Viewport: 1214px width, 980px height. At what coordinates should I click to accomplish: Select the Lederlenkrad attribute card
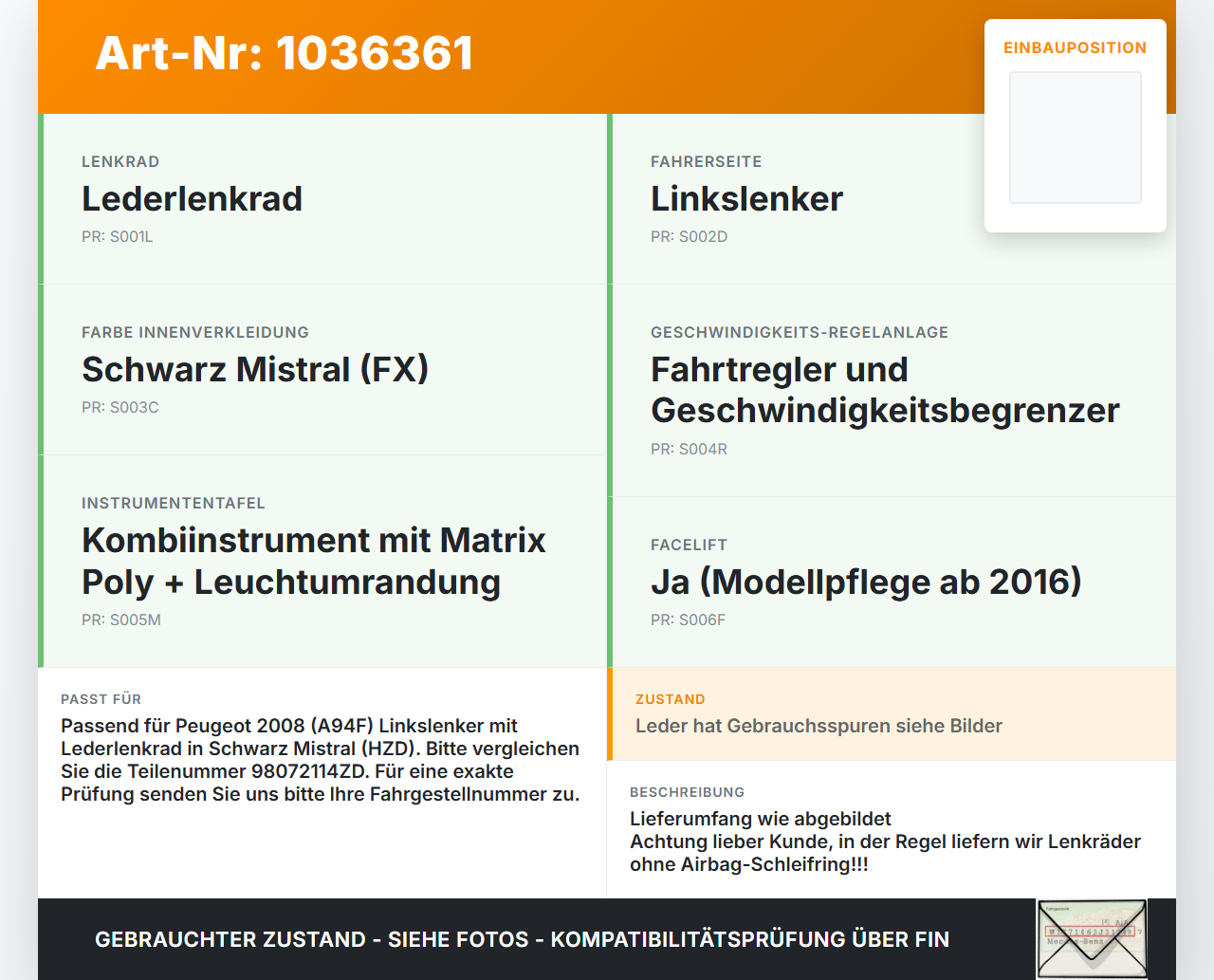(x=322, y=199)
